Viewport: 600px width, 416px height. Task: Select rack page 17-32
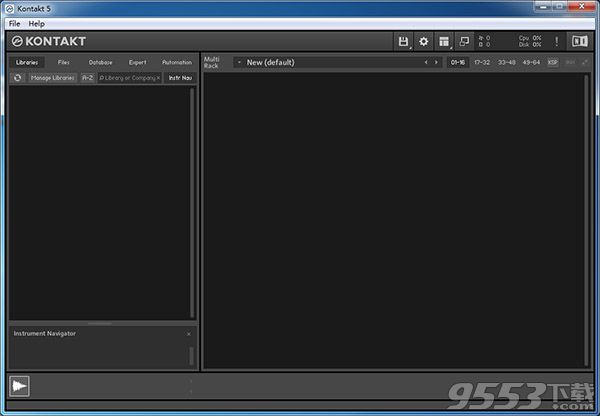tap(482, 62)
